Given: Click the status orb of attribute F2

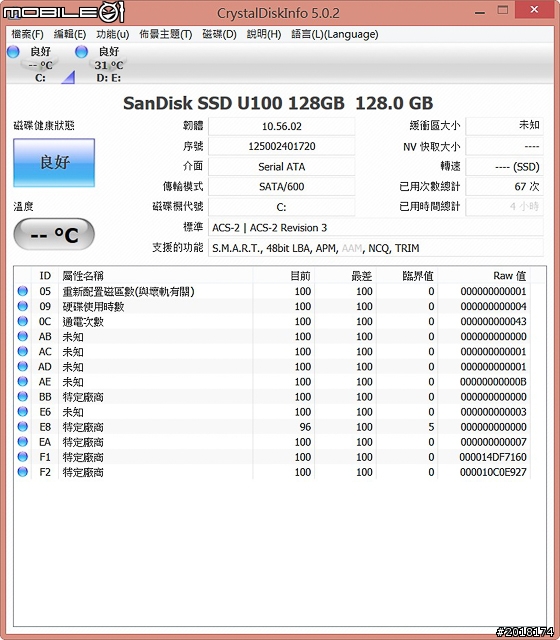Looking at the screenshot, I should coord(23,472).
